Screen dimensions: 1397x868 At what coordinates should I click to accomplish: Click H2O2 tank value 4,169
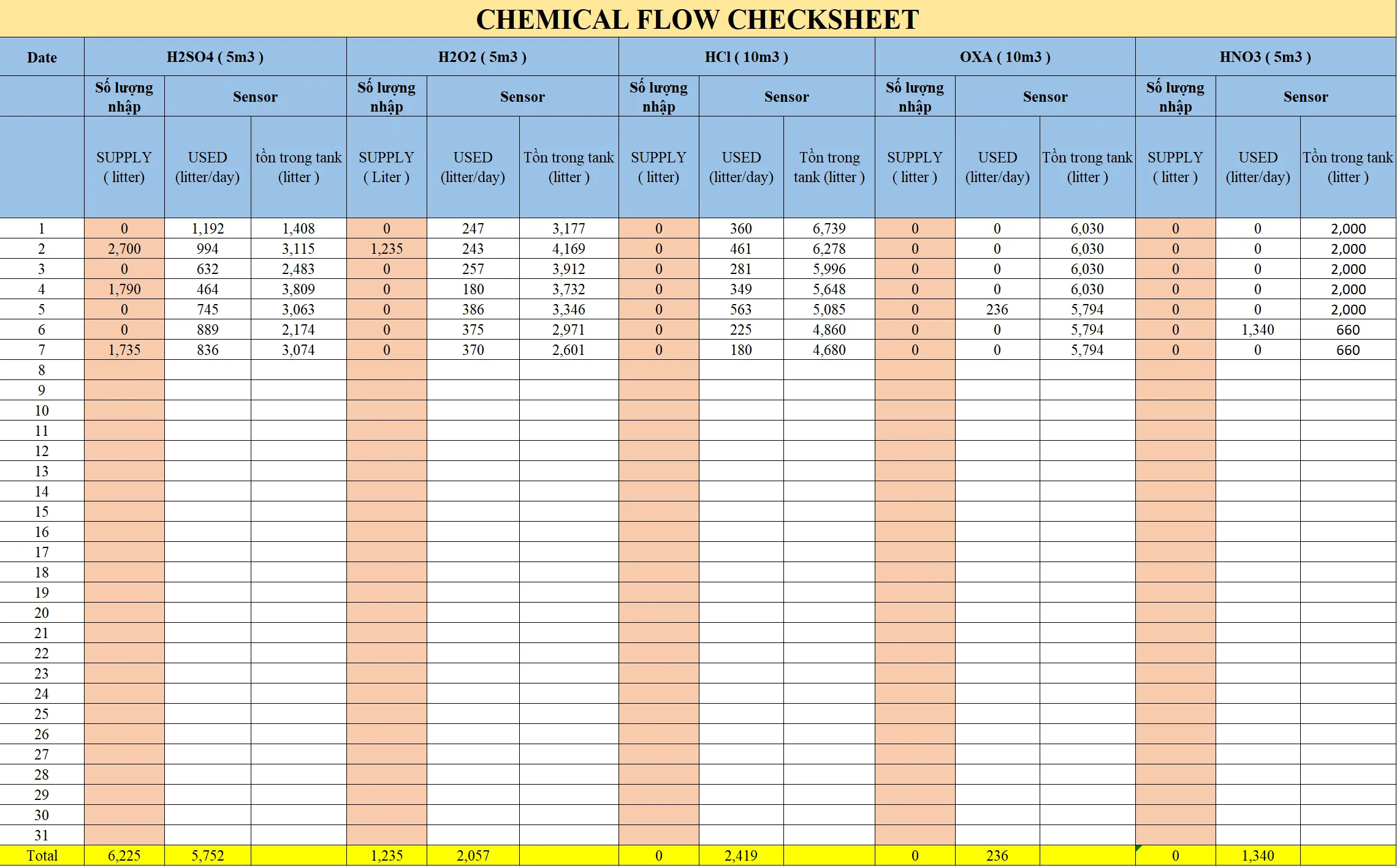(x=569, y=249)
